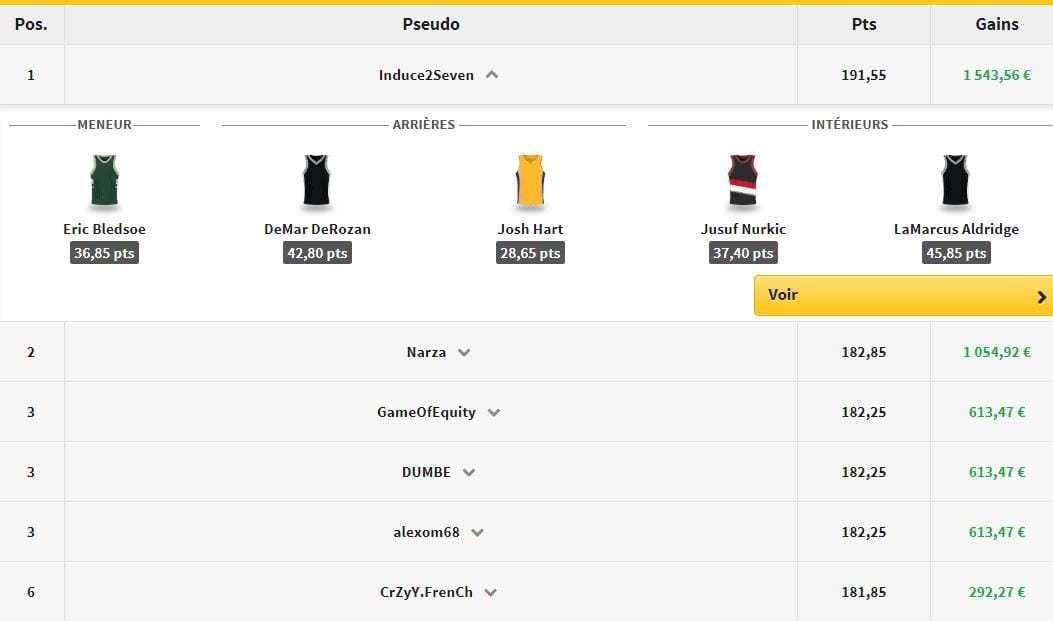Click LaMarcus Aldridge's 45,85 pts badge
Viewport: 1053px width, 621px height.
[x=956, y=253]
